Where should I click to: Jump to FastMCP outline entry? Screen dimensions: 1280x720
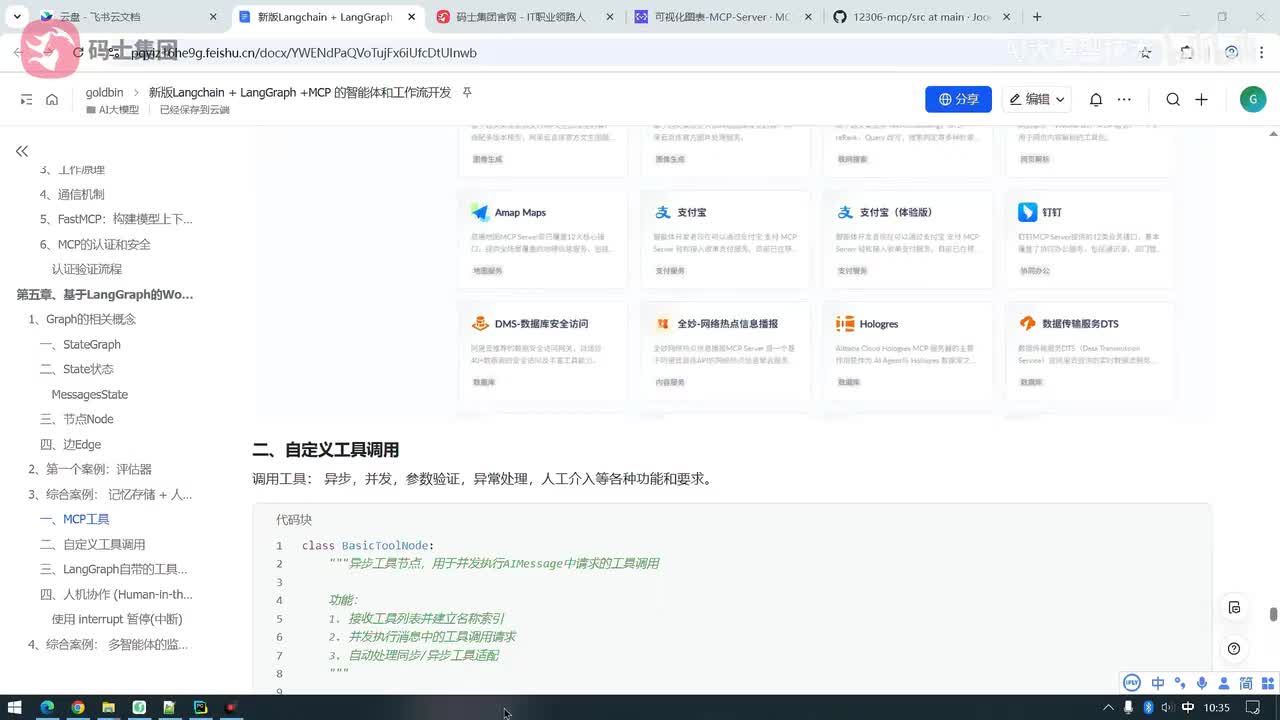click(x=116, y=219)
